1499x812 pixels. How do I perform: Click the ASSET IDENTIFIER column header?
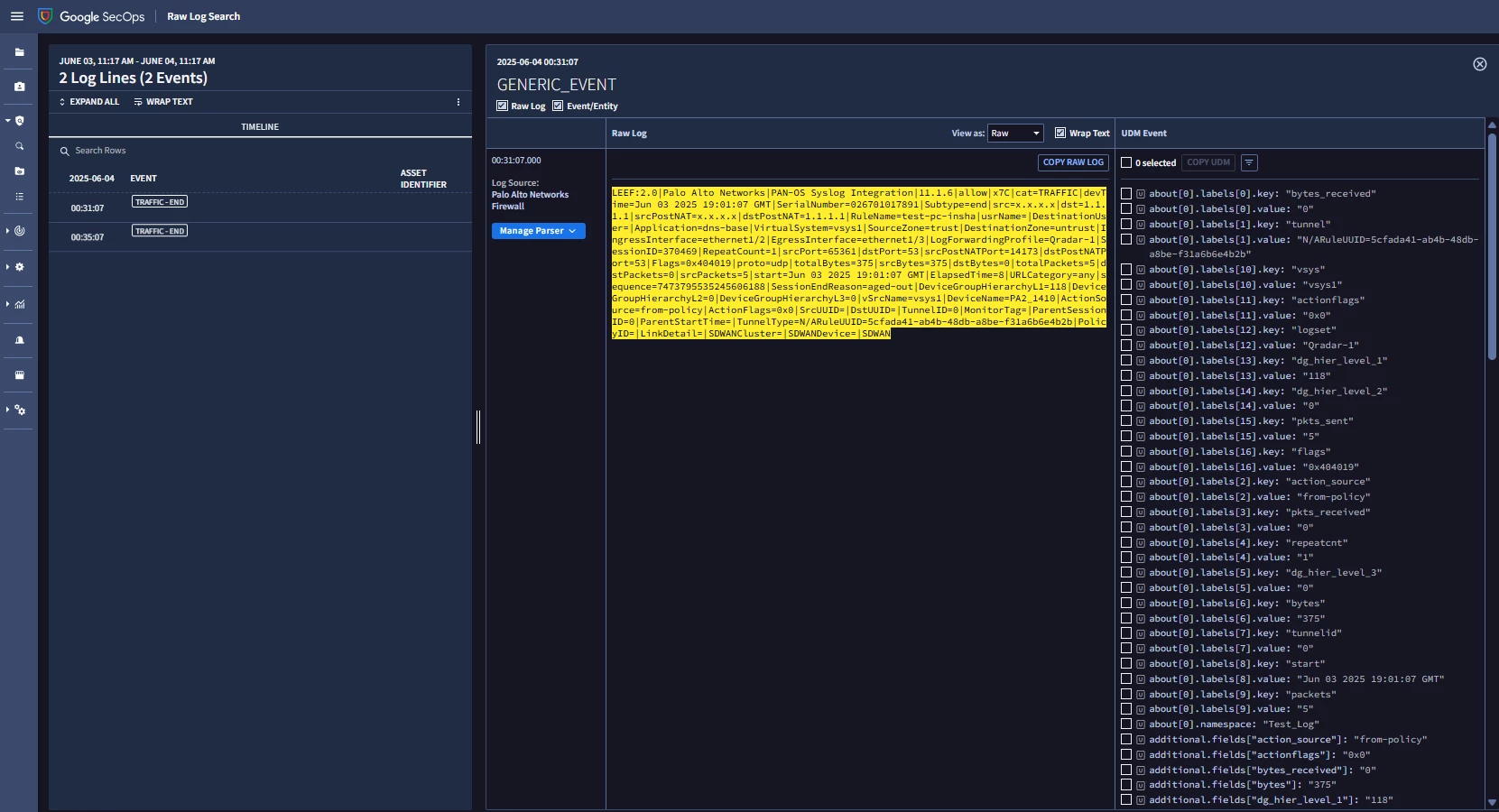click(x=423, y=179)
